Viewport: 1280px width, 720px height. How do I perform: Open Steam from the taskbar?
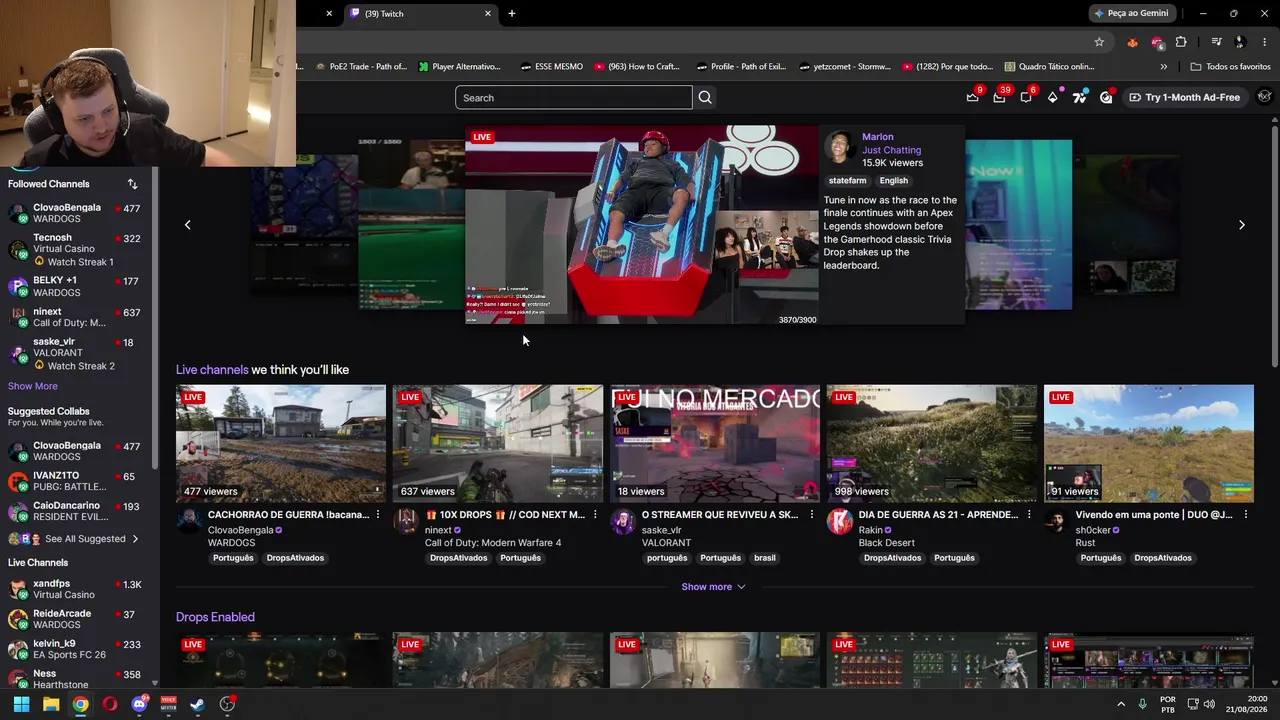pyautogui.click(x=198, y=704)
